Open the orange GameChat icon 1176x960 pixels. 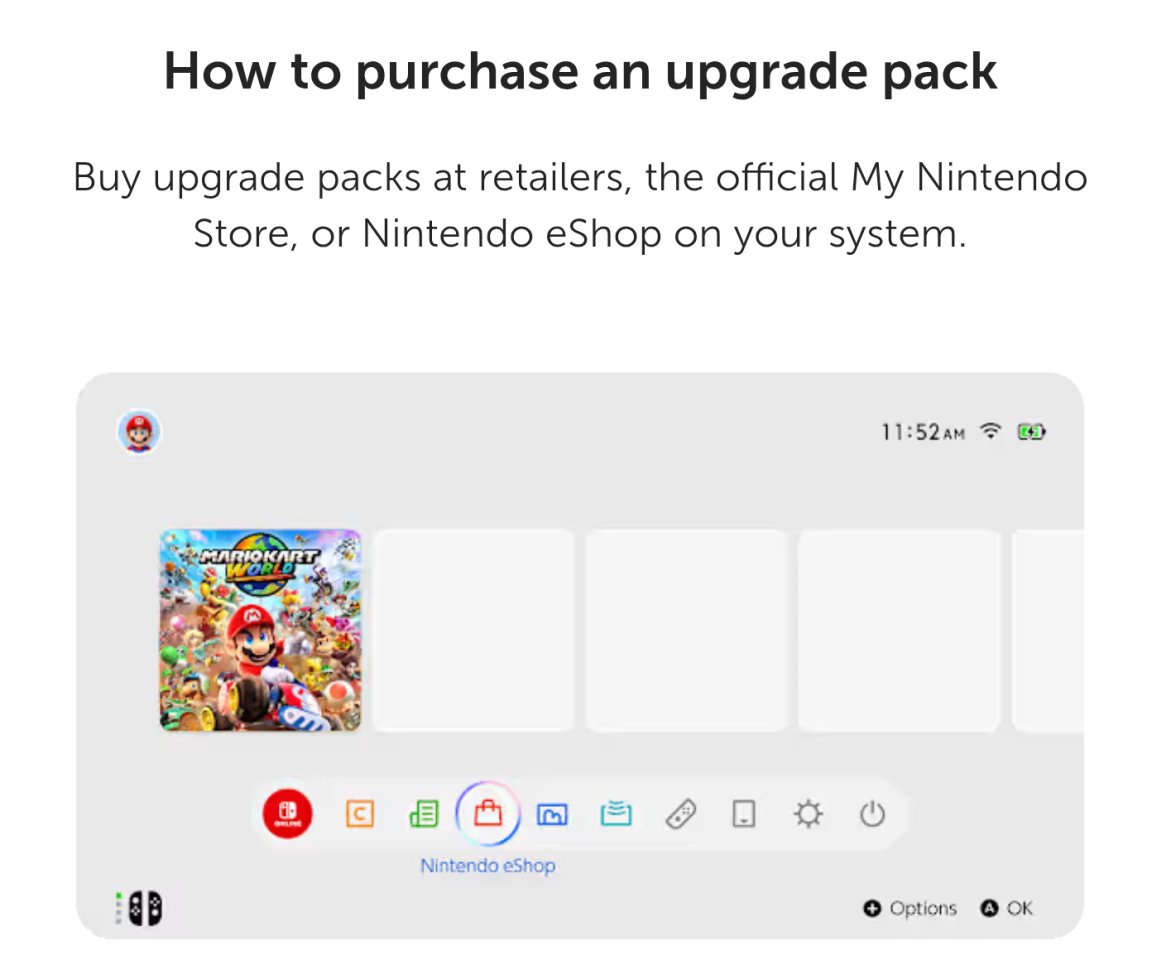pos(360,814)
